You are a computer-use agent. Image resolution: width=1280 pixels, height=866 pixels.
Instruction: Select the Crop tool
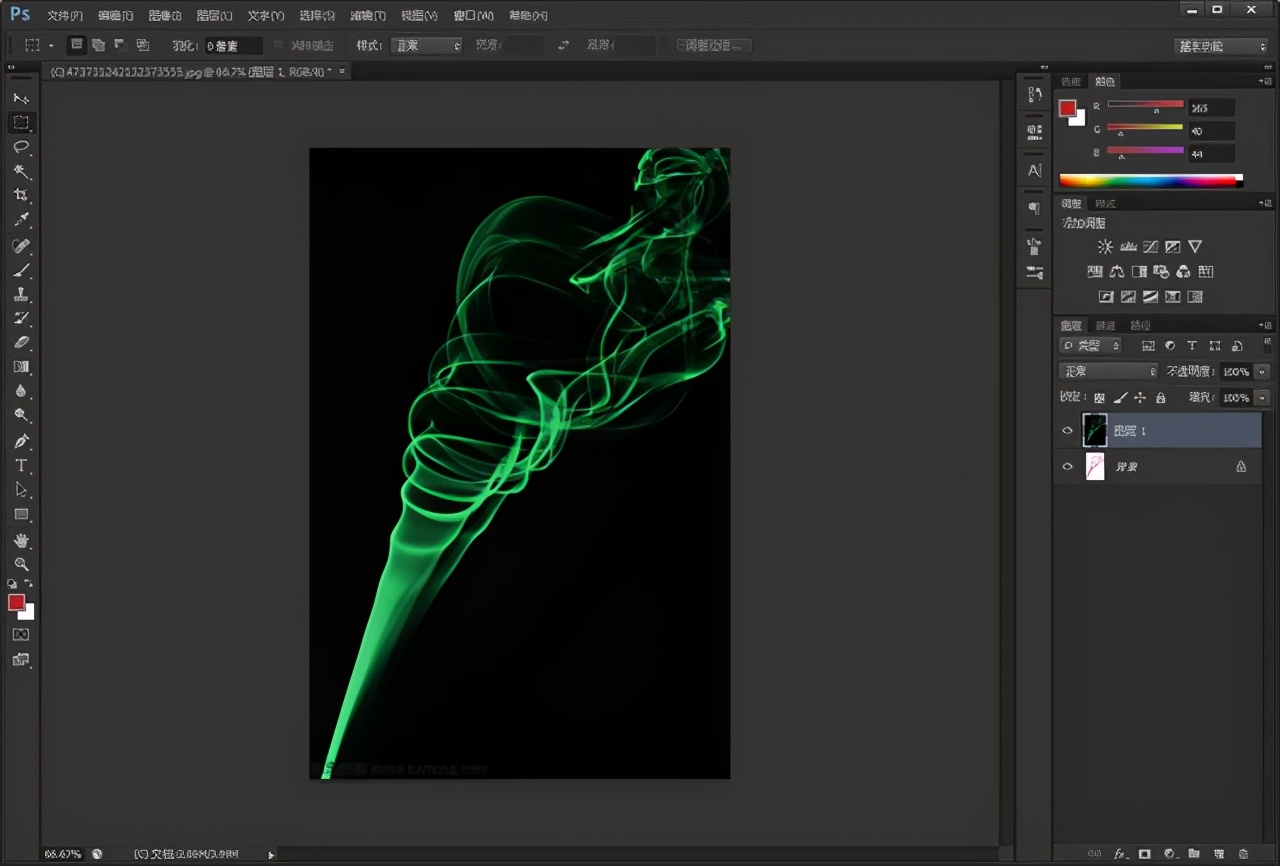[x=20, y=196]
